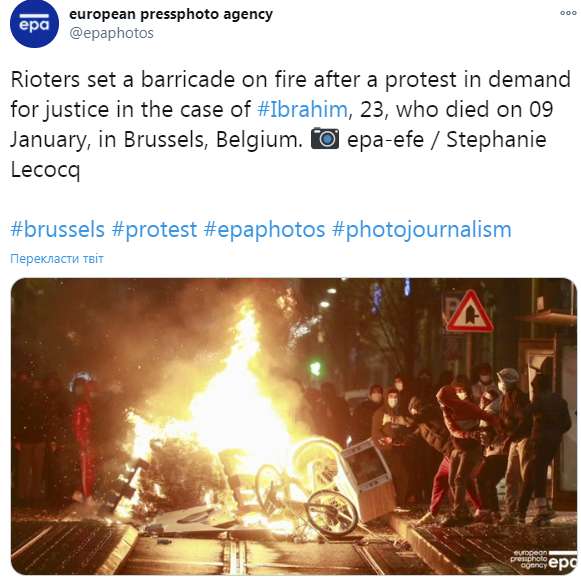Open the #brussels hashtag

point(57,229)
